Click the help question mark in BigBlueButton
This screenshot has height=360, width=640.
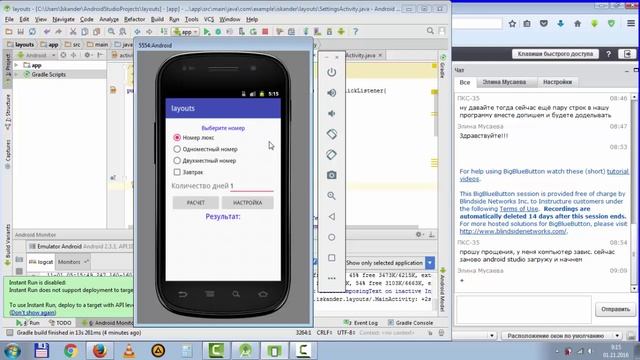(x=608, y=54)
